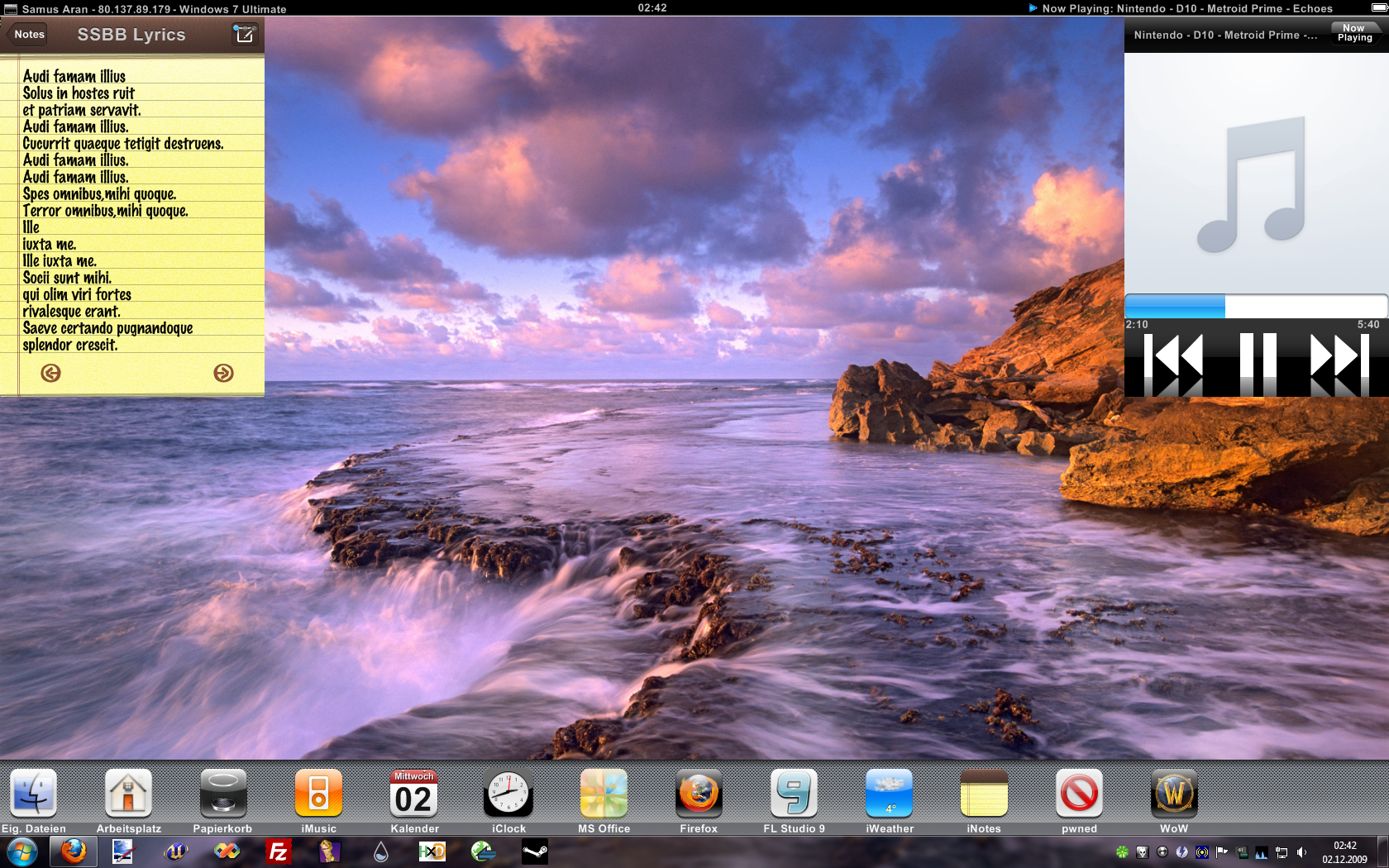Click the blue graph monitor tray icon

[x=1262, y=852]
